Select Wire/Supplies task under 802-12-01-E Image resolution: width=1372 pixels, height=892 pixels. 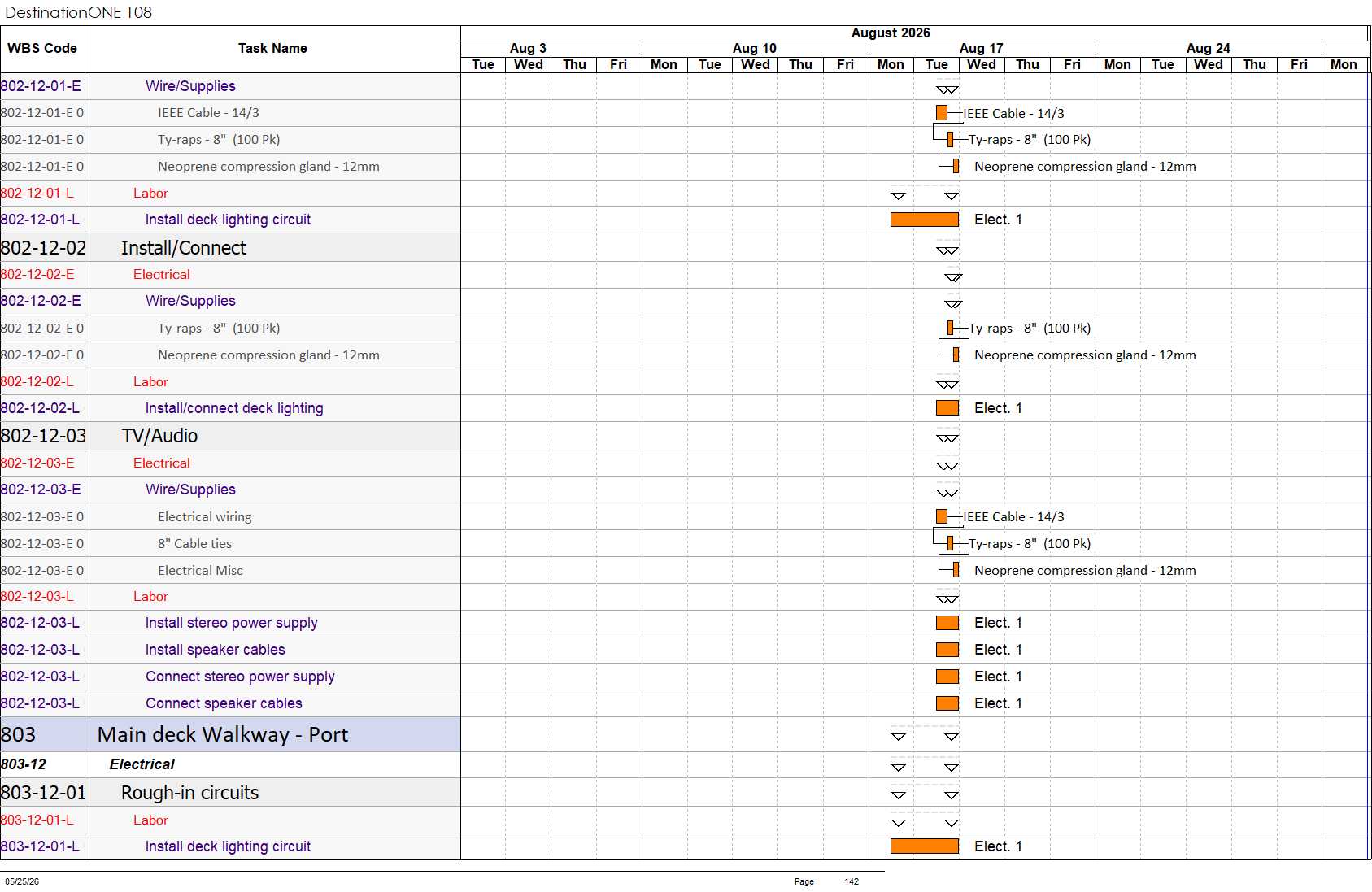tap(190, 86)
